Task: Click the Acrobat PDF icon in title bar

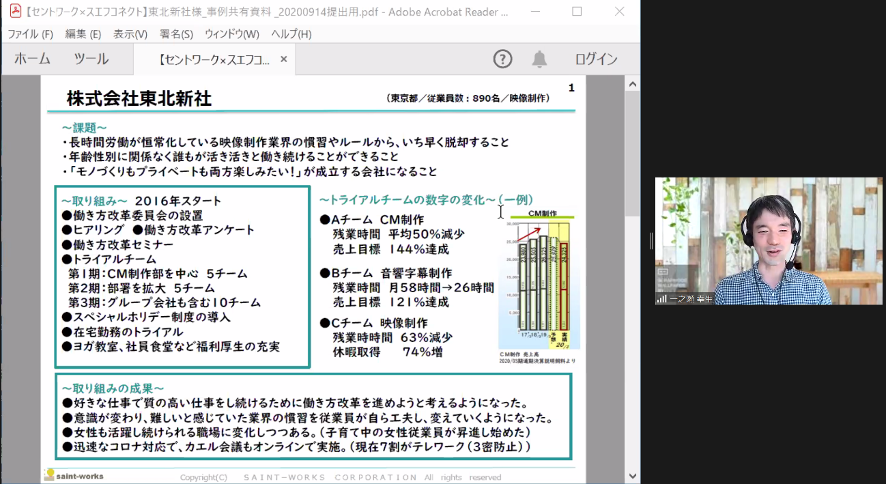Action: 15,11
